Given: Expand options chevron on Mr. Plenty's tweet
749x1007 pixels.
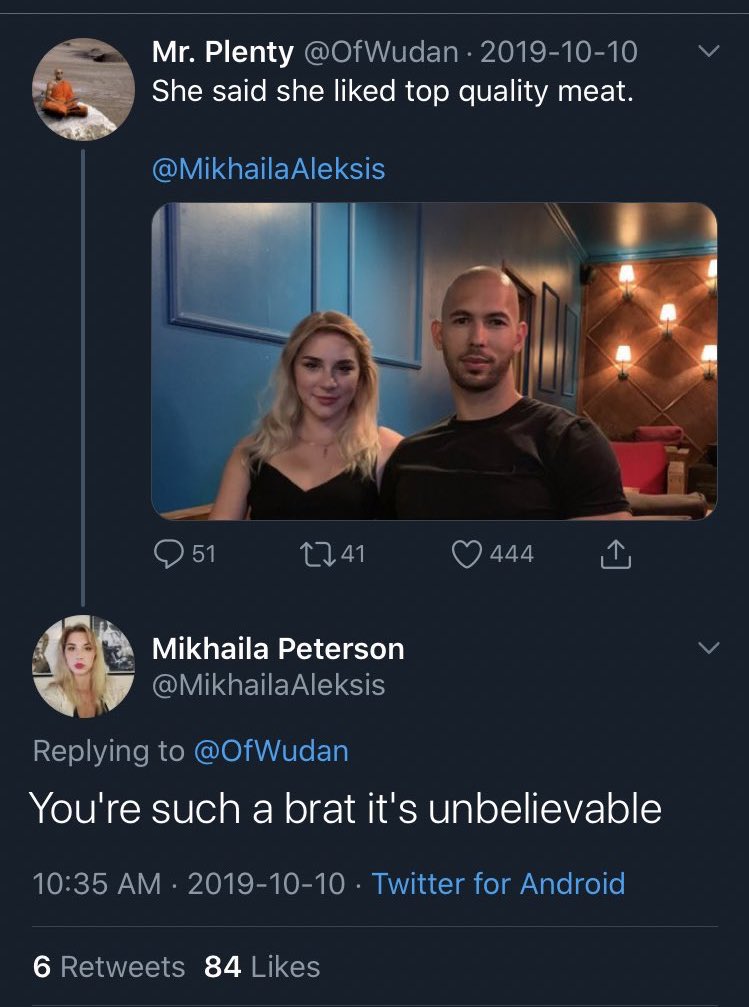Looking at the screenshot, I should point(709,50).
